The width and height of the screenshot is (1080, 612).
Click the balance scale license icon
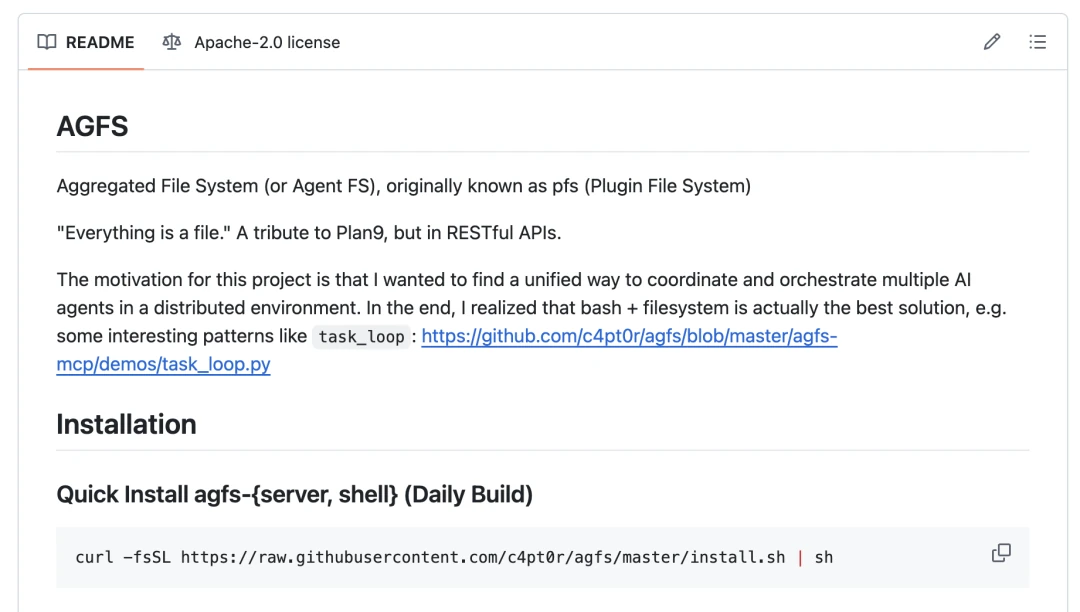[x=172, y=42]
